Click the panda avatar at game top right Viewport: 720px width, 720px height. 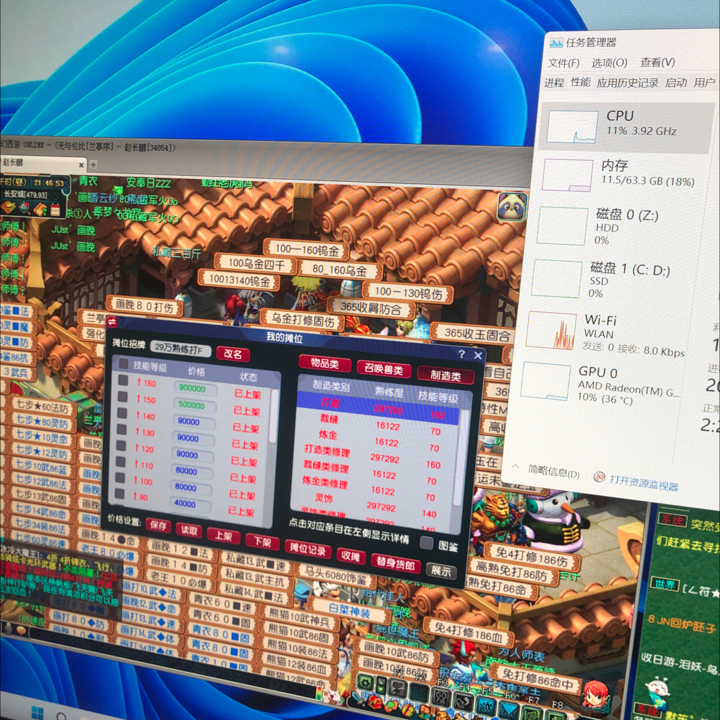tap(512, 207)
